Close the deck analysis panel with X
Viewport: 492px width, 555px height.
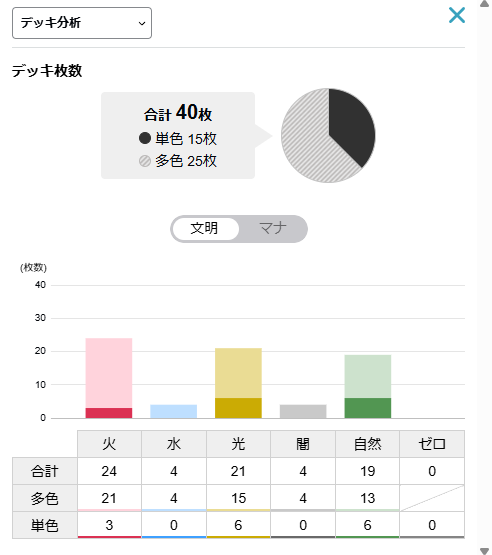[x=457, y=15]
